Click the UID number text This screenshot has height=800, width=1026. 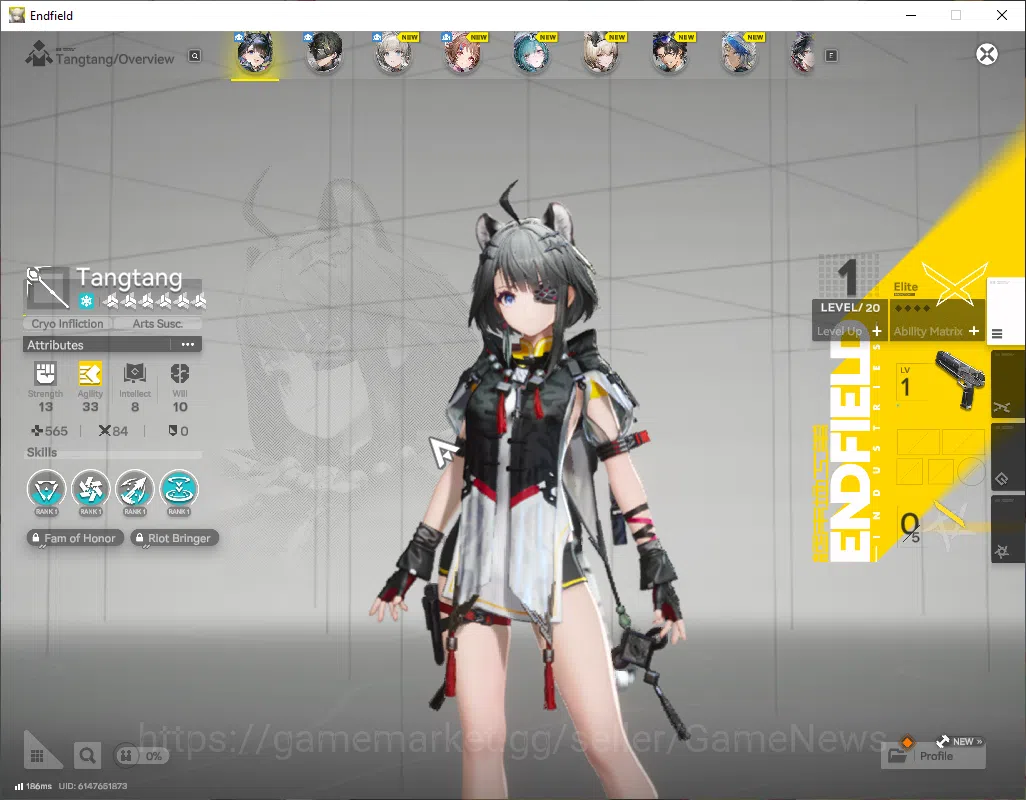[93, 786]
